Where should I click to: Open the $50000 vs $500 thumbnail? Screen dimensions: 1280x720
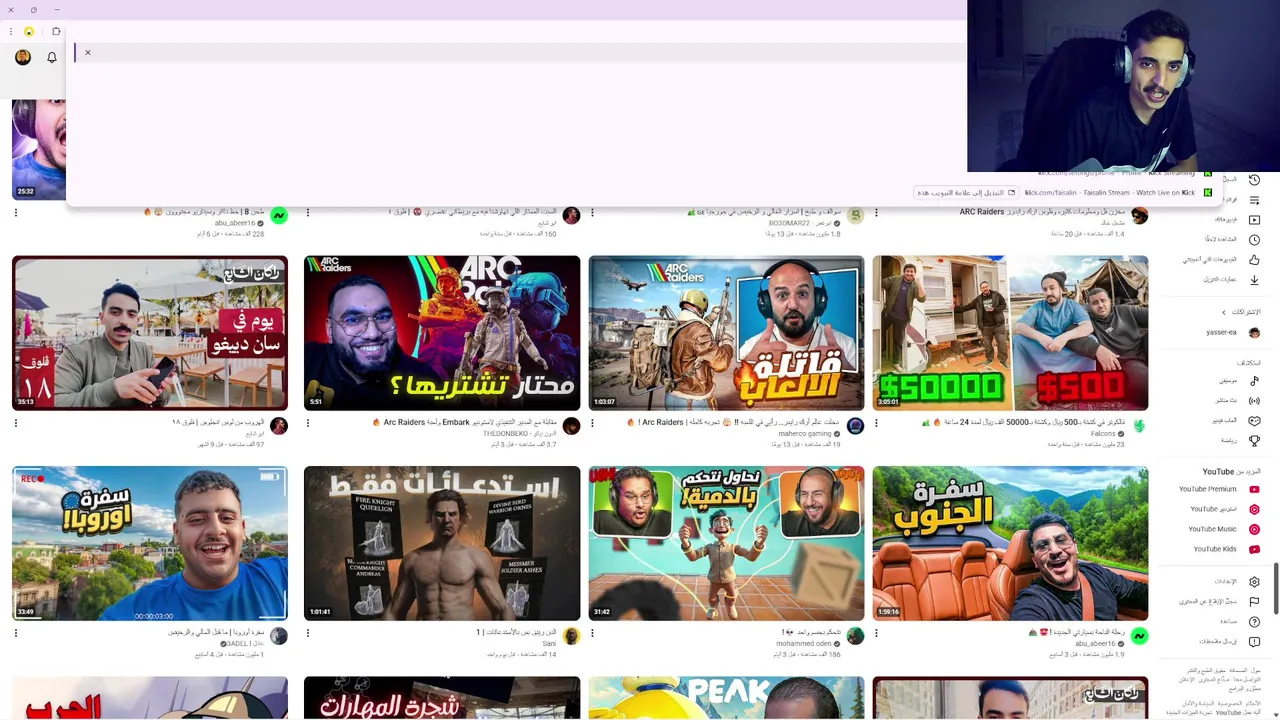pyautogui.click(x=1010, y=333)
